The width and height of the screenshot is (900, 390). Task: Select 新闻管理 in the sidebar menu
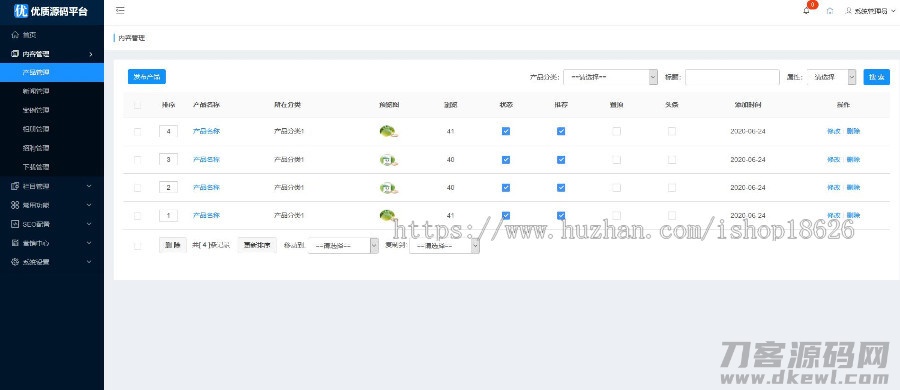click(x=36, y=91)
